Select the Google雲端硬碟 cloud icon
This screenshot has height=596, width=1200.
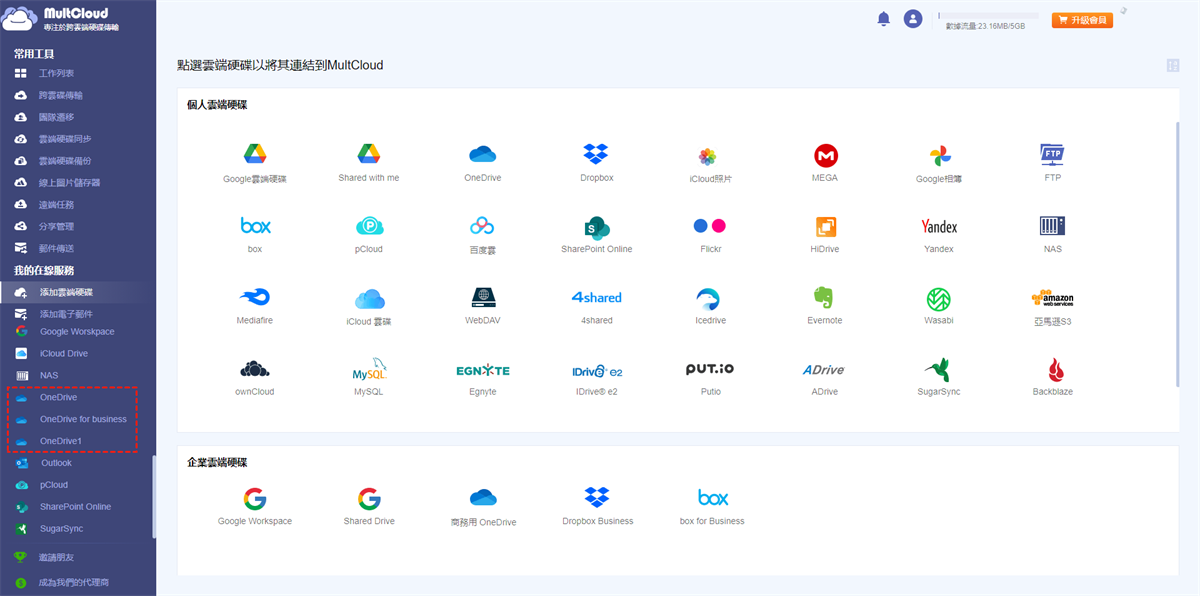pos(255,154)
